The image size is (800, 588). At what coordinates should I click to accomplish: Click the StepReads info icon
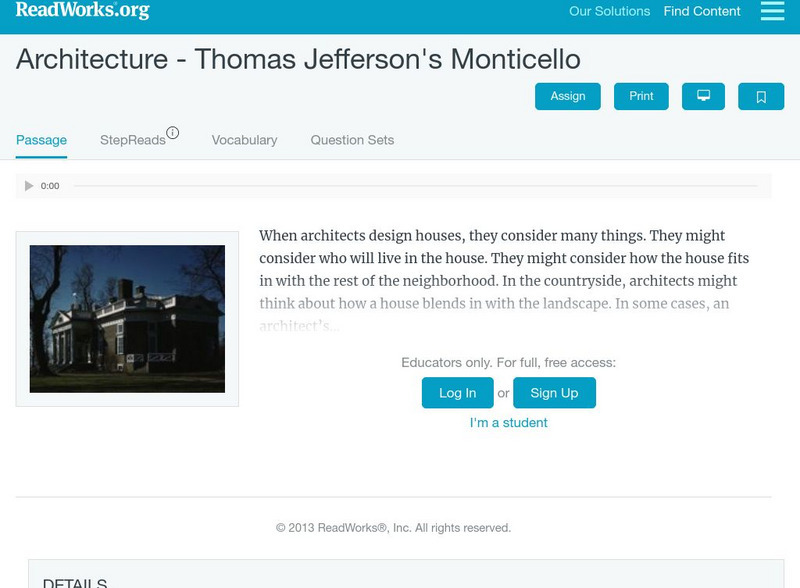tap(173, 133)
